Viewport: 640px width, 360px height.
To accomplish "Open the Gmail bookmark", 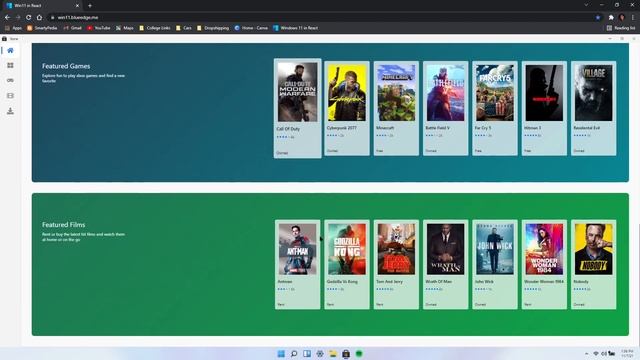I will click(x=73, y=28).
